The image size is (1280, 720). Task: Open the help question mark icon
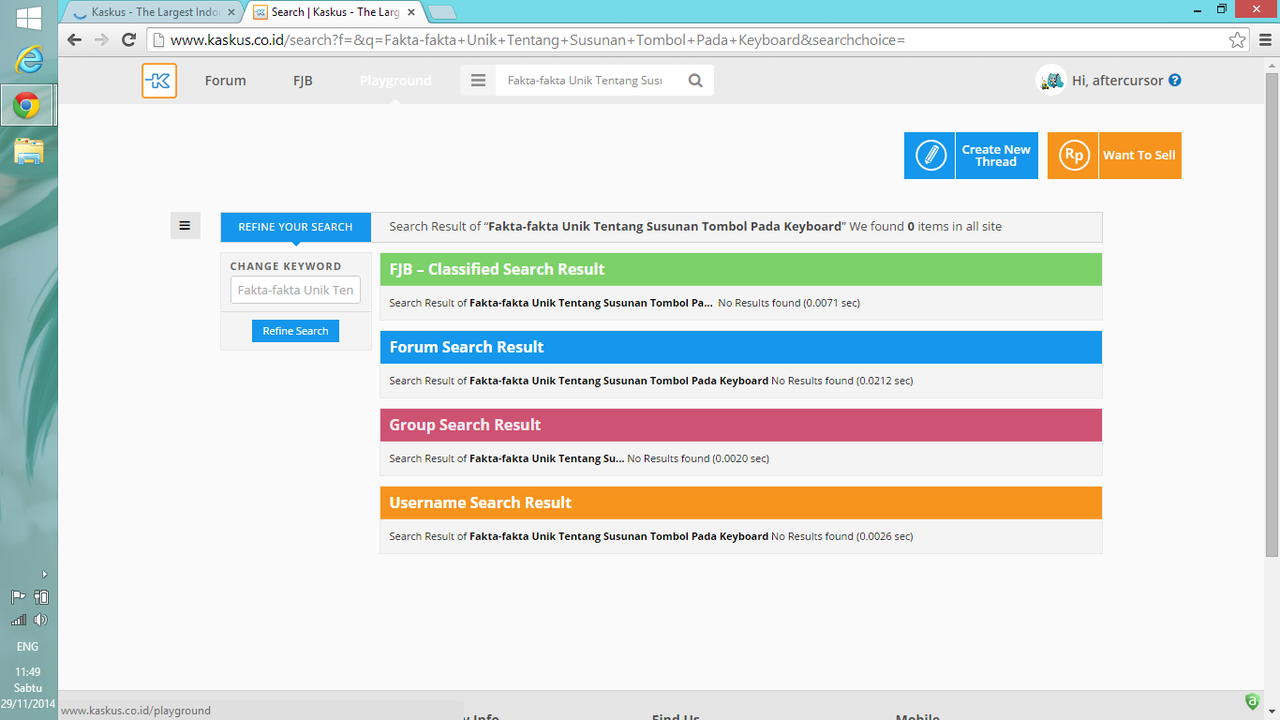[1175, 80]
